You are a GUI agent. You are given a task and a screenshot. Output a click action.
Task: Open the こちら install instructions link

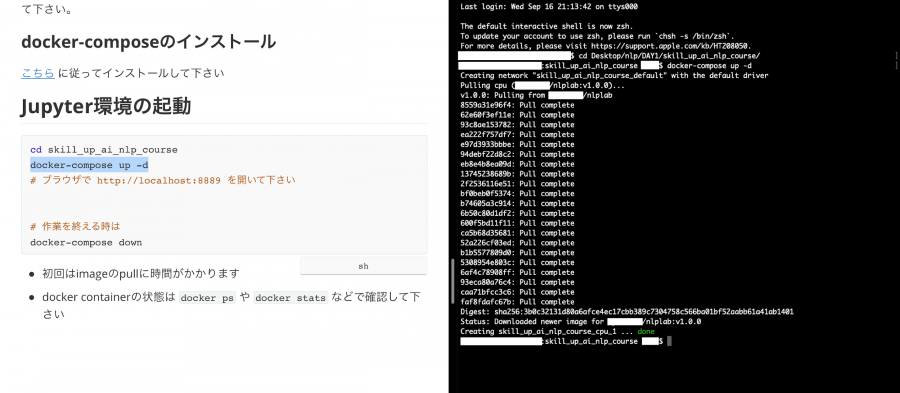pos(38,73)
